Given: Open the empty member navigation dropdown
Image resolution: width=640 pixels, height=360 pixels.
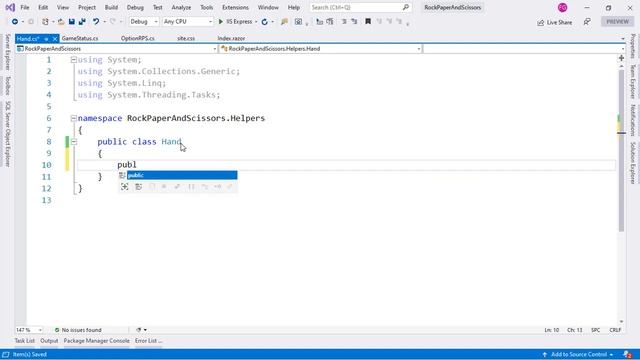Looking at the screenshot, I should 524,49.
